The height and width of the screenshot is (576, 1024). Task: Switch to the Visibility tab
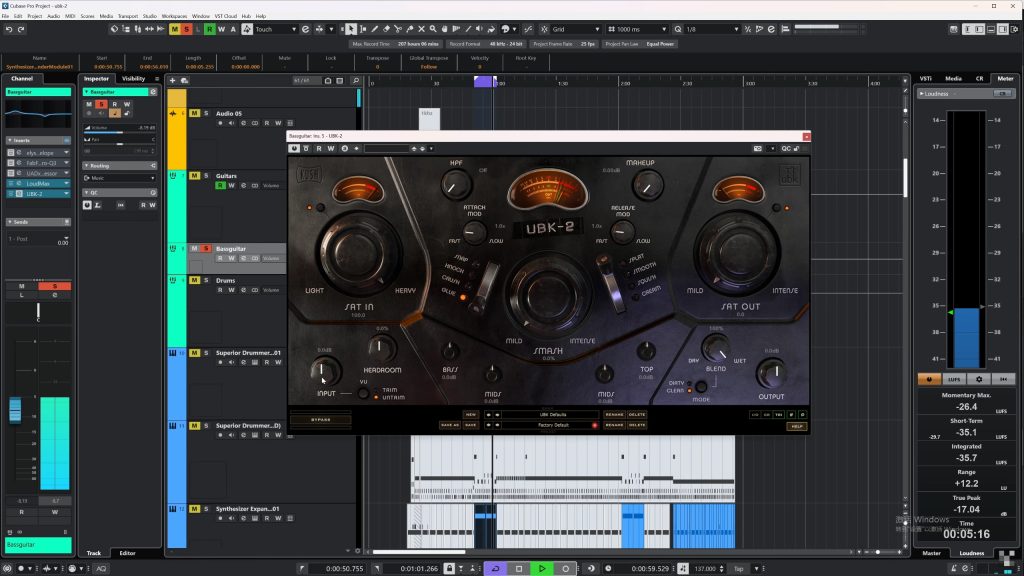click(x=133, y=79)
